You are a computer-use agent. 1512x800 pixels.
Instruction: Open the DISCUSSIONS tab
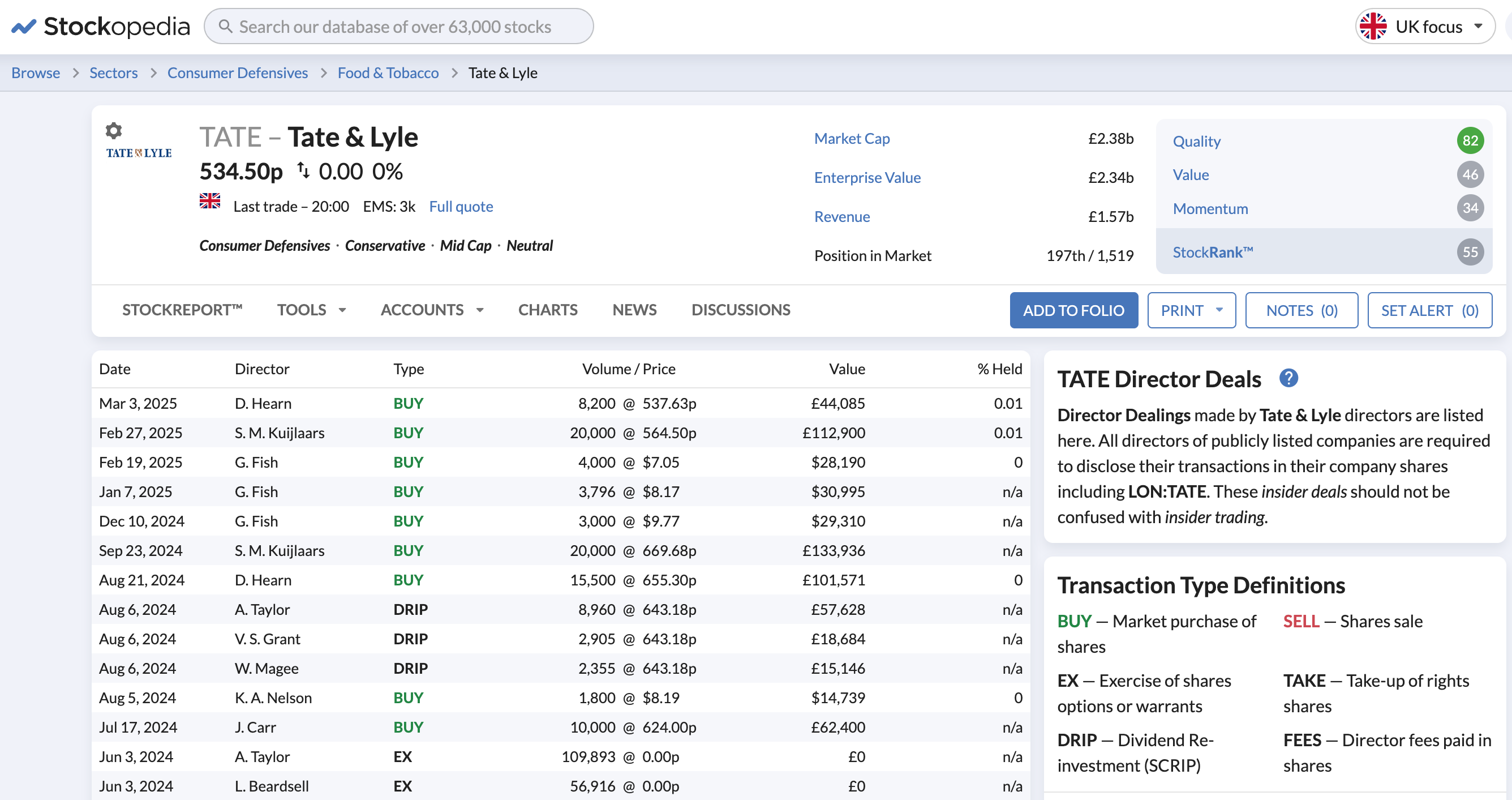pyautogui.click(x=741, y=310)
